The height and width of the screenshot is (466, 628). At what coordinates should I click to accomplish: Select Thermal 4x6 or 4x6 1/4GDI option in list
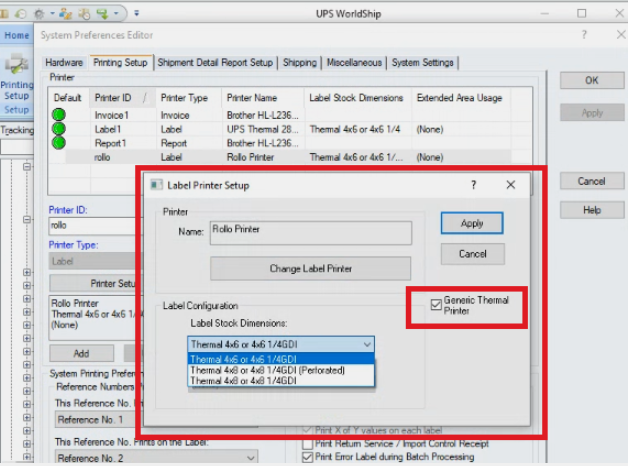point(281,359)
